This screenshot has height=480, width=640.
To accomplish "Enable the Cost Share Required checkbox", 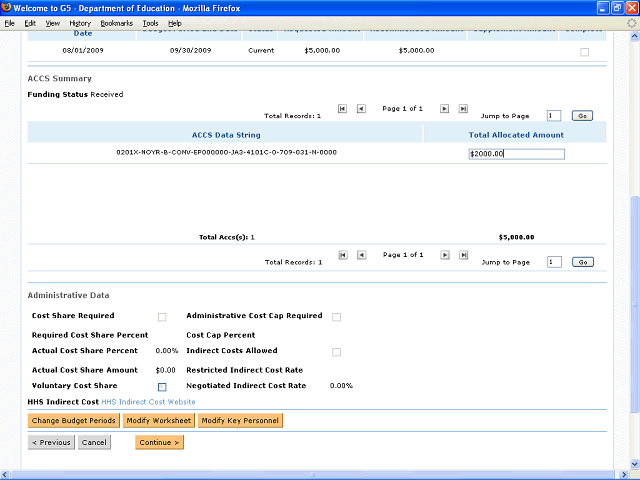I will click(x=162, y=317).
